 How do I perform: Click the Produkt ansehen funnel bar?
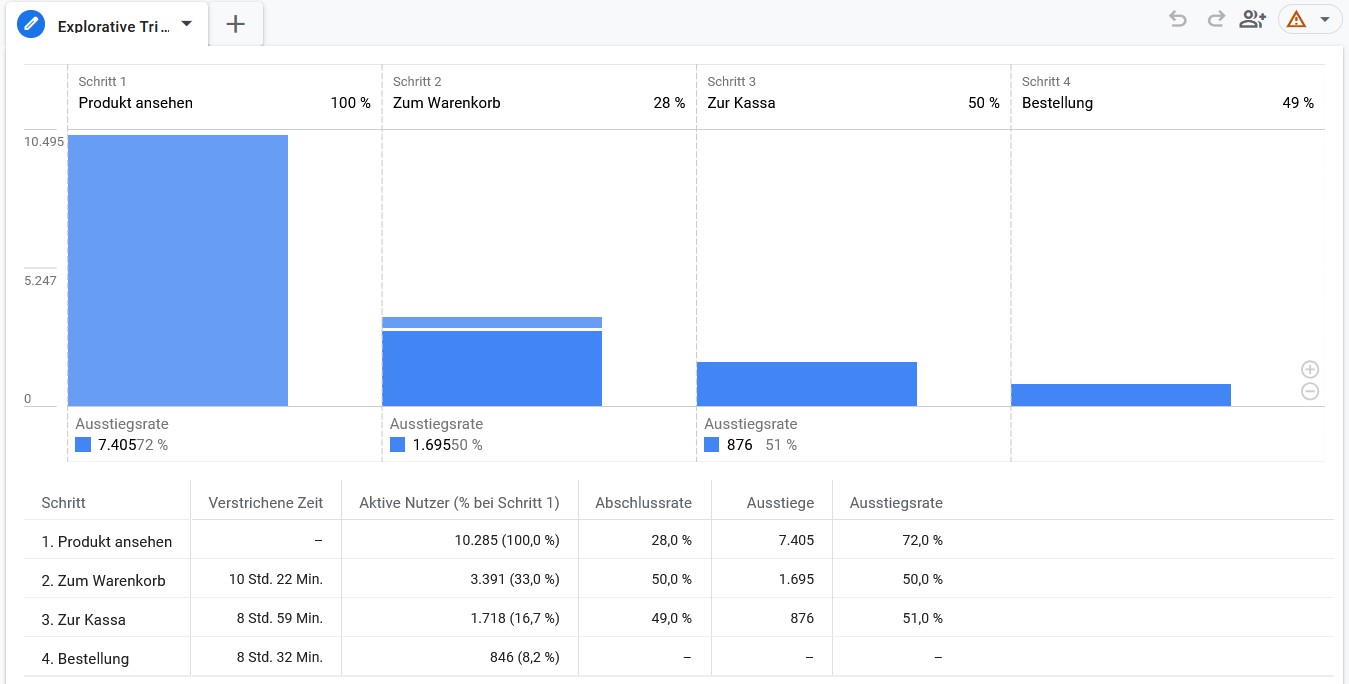pyautogui.click(x=178, y=270)
